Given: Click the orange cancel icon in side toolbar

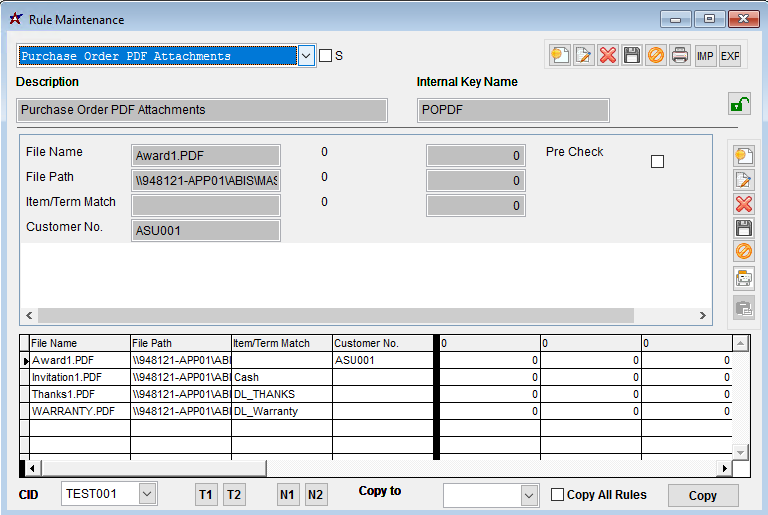Looking at the screenshot, I should coord(744,251).
